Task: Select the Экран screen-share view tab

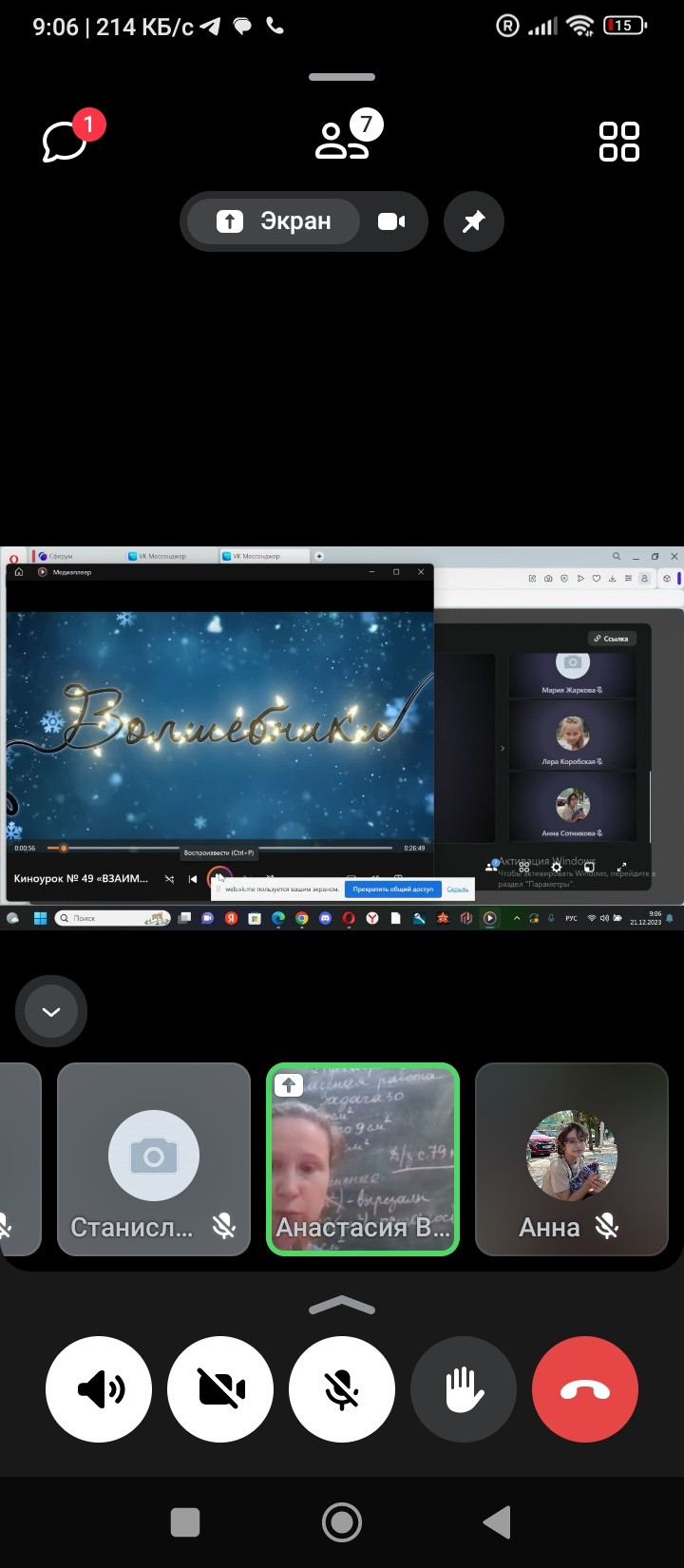Action: pyautogui.click(x=274, y=221)
